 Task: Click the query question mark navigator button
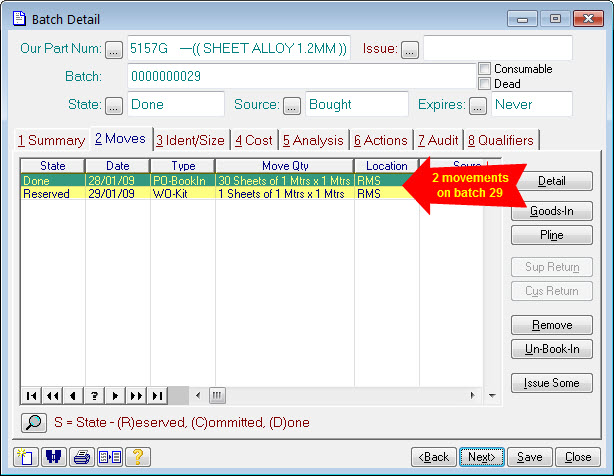click(x=94, y=396)
